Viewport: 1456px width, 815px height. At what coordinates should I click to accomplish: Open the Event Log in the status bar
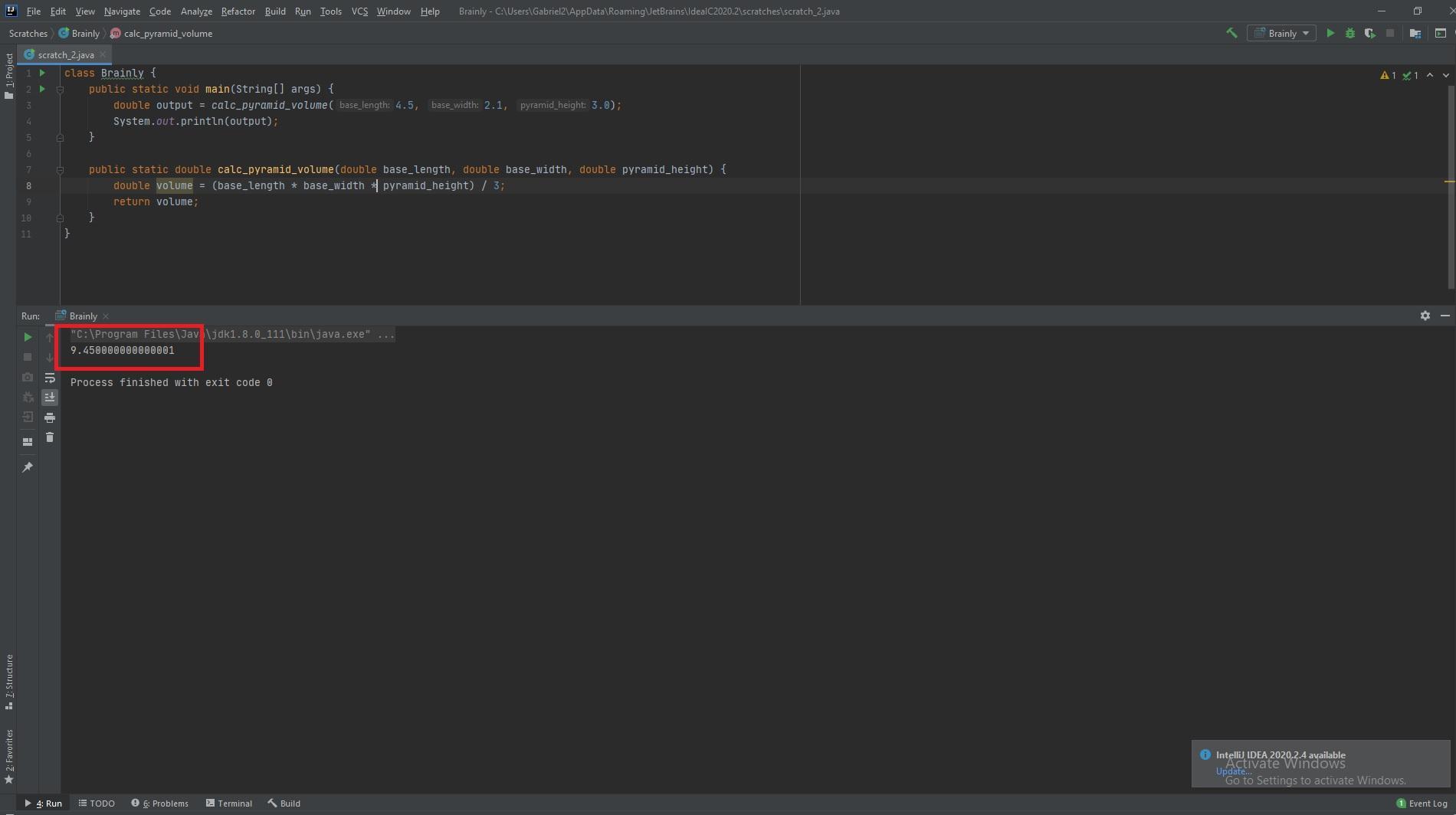click(1422, 804)
